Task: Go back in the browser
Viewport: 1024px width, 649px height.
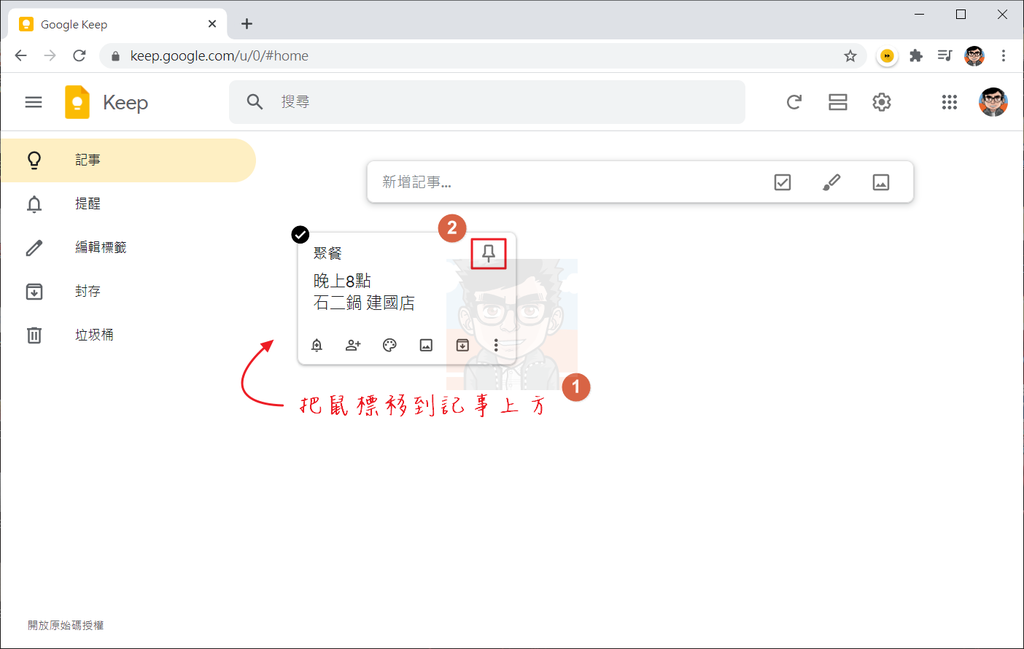Action: pyautogui.click(x=21, y=55)
